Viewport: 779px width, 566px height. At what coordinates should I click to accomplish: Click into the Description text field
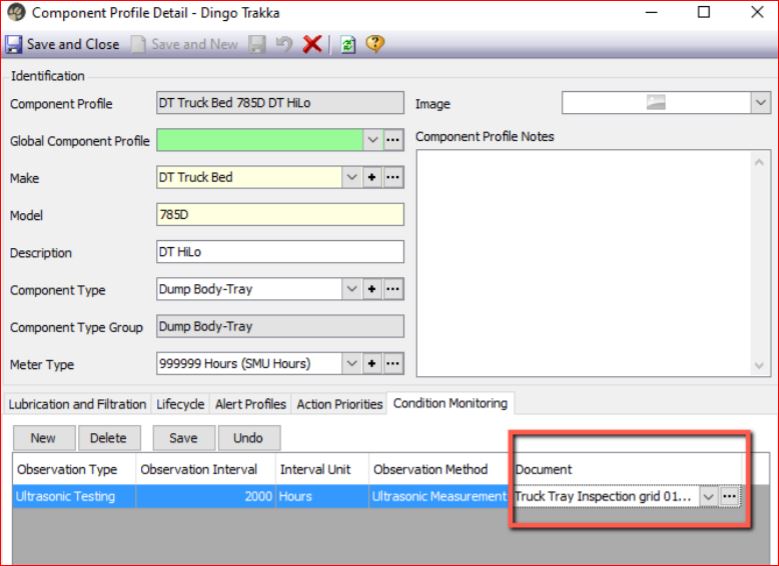(280, 252)
